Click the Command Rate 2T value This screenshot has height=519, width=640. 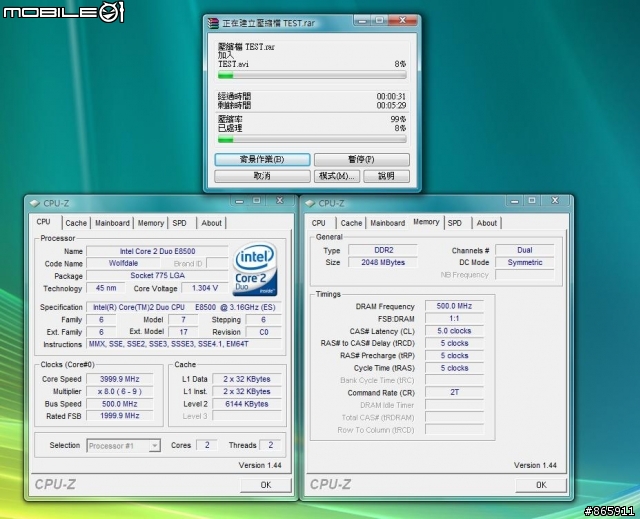tap(454, 393)
